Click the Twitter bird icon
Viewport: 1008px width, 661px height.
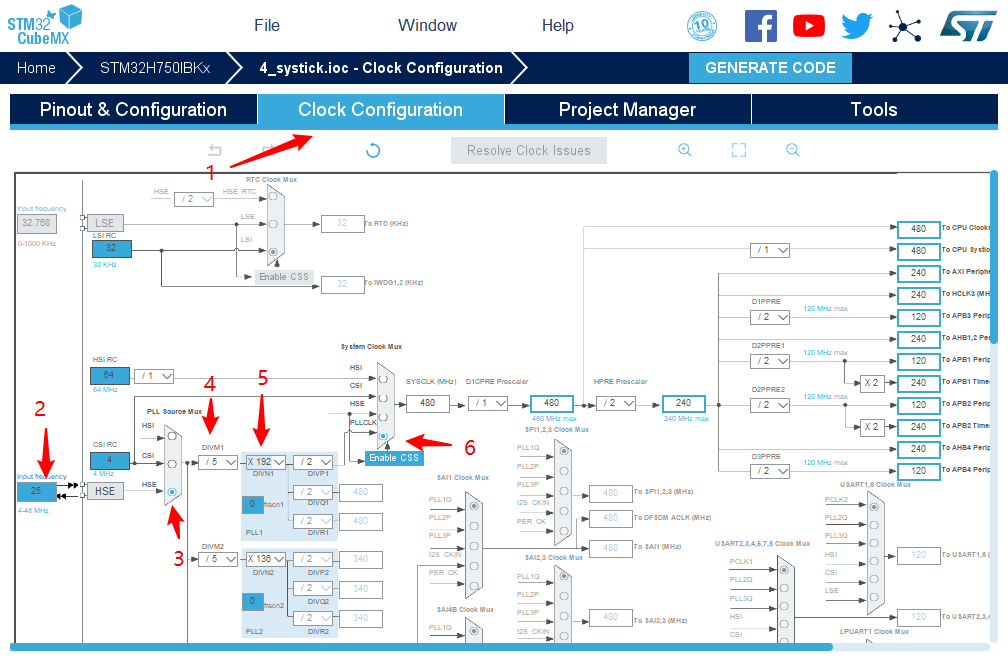pyautogui.click(x=857, y=26)
